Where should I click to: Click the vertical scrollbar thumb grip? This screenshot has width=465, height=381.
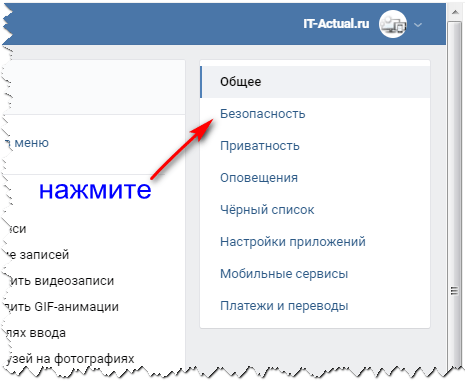(454, 291)
